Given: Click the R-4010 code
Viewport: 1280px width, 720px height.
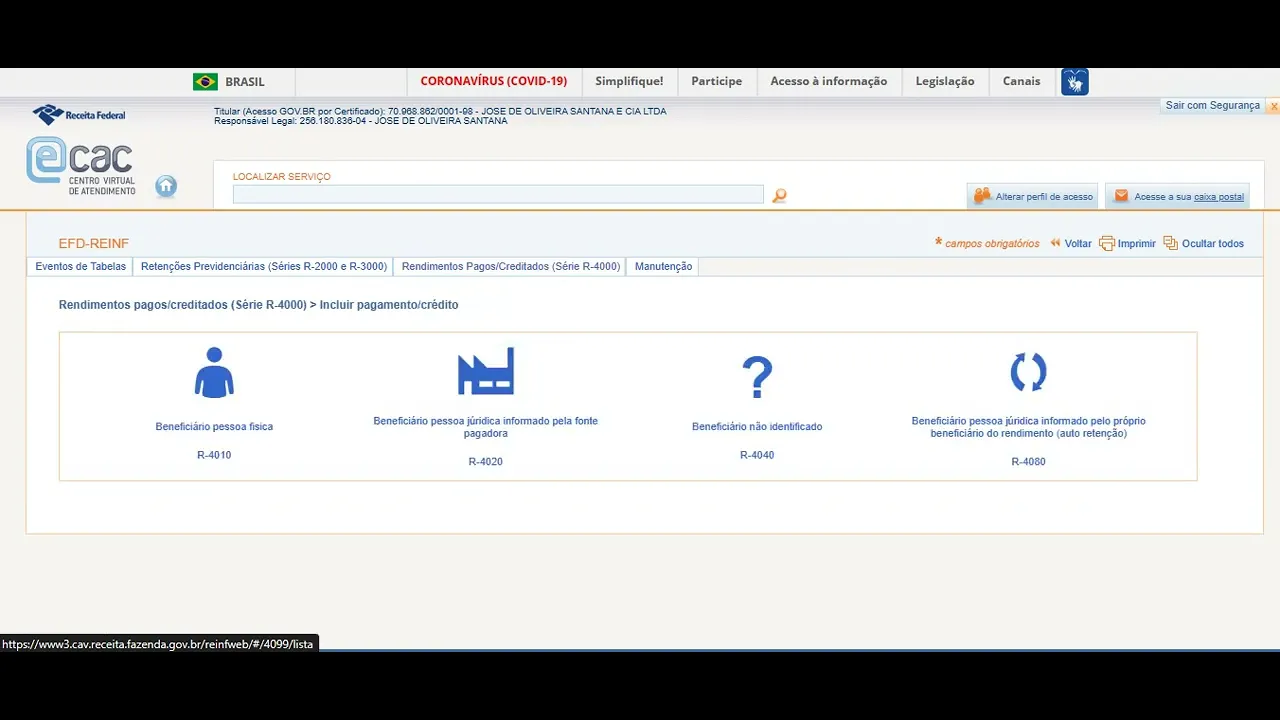Looking at the screenshot, I should 214,455.
